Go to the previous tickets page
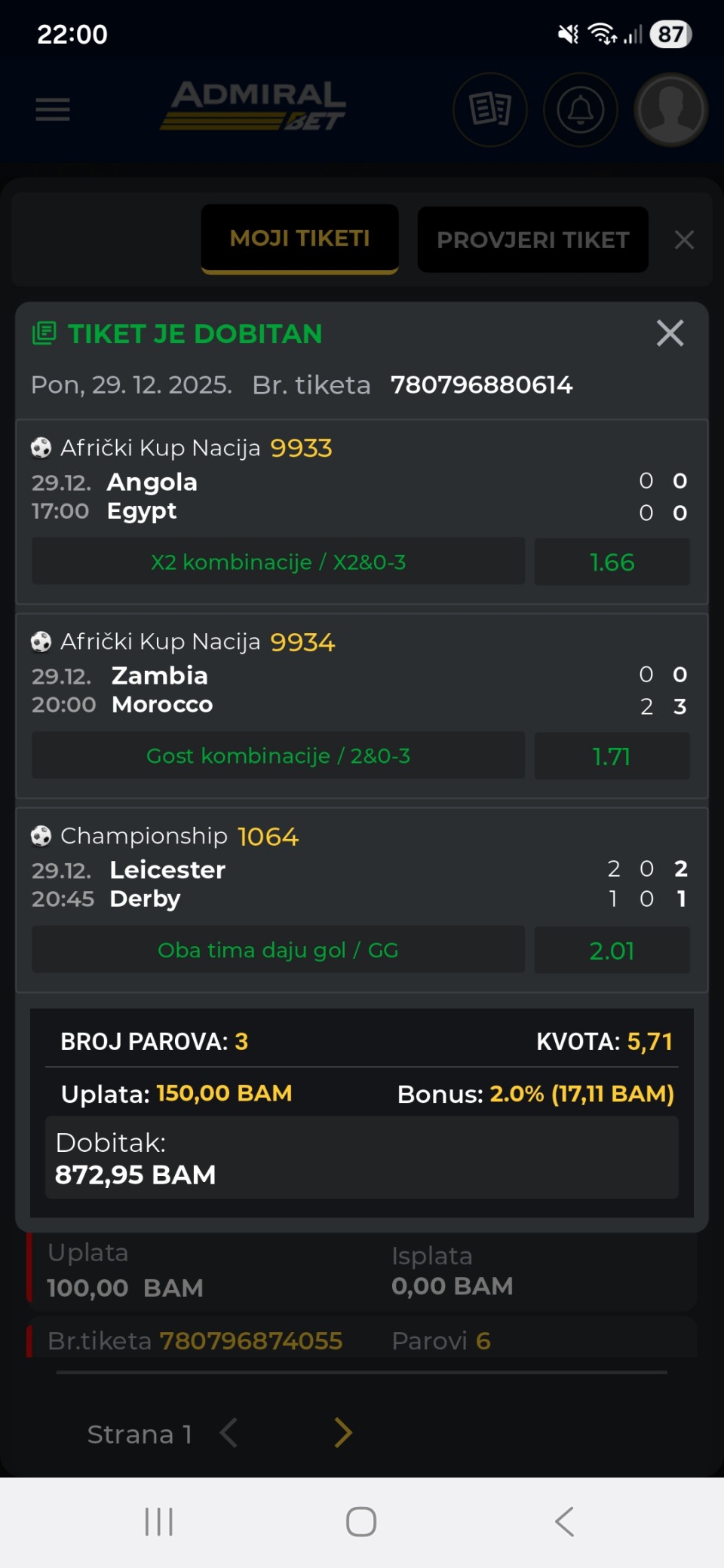This screenshot has height=1568, width=724. coord(229,1433)
